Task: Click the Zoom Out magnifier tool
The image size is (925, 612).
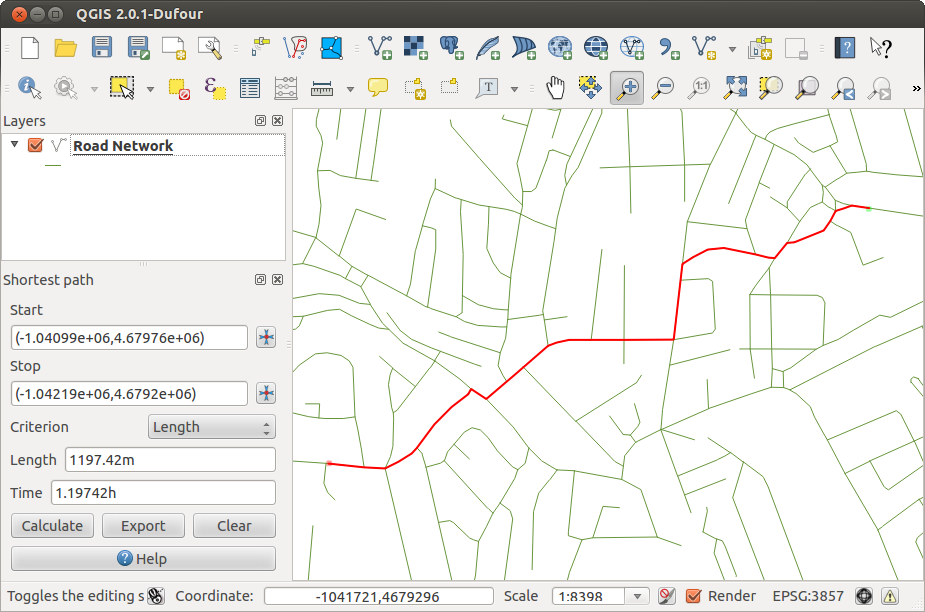Action: click(x=662, y=88)
